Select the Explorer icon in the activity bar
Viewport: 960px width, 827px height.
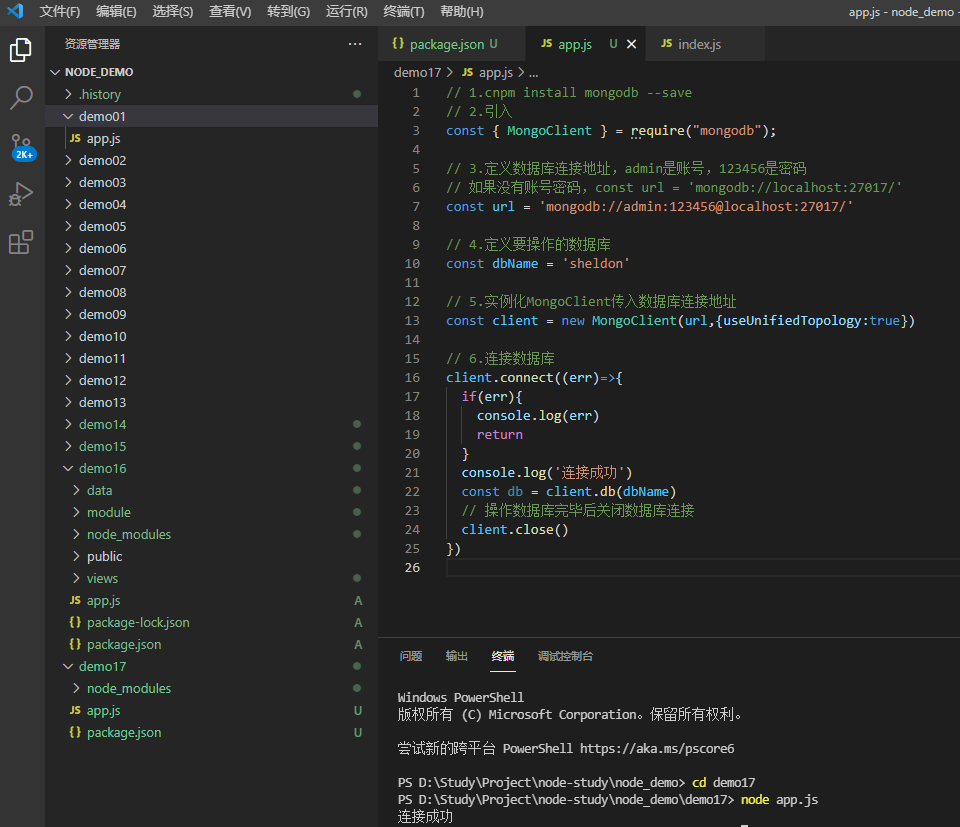click(22, 47)
